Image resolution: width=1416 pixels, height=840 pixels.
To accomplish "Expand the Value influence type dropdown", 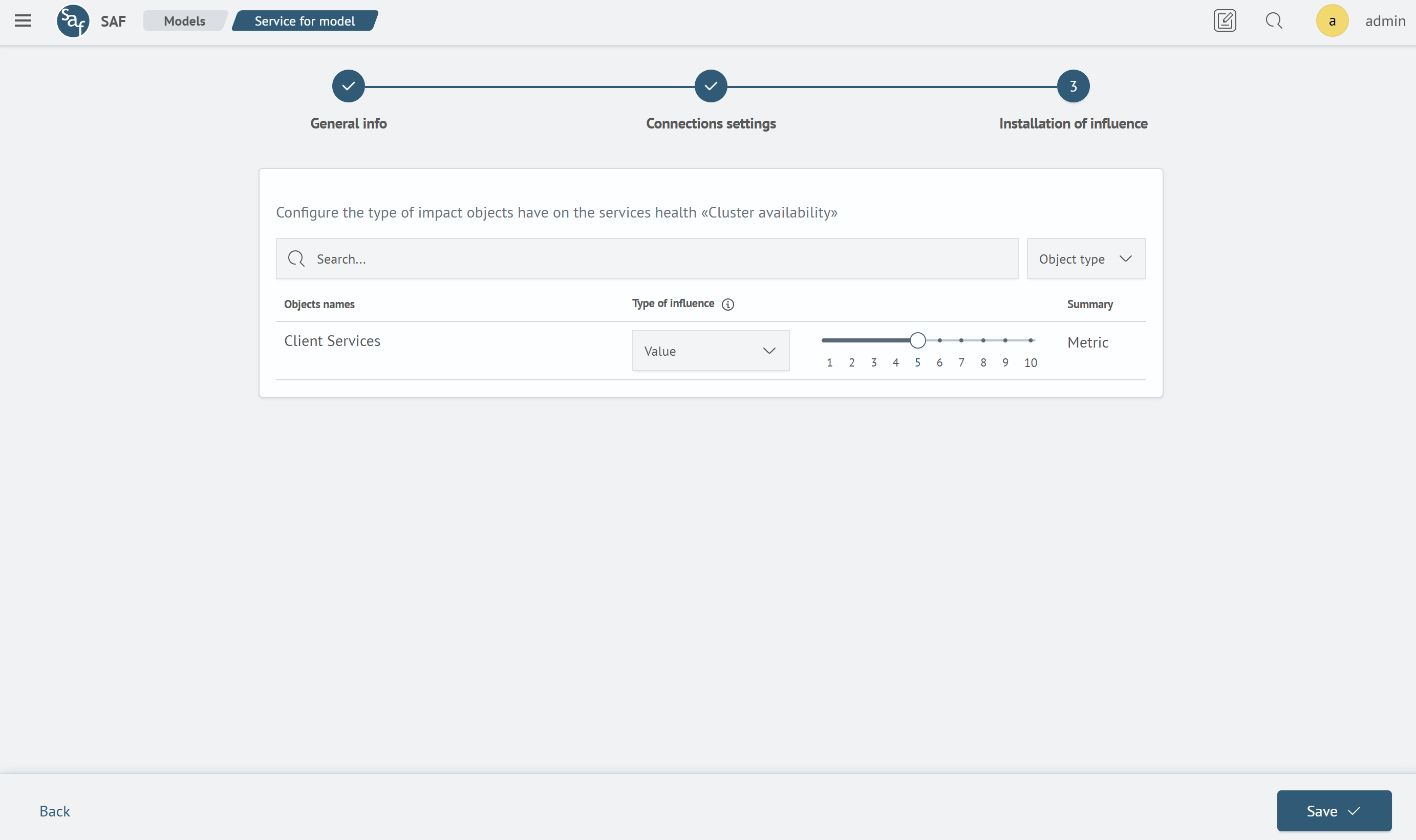I will pyautogui.click(x=710, y=351).
